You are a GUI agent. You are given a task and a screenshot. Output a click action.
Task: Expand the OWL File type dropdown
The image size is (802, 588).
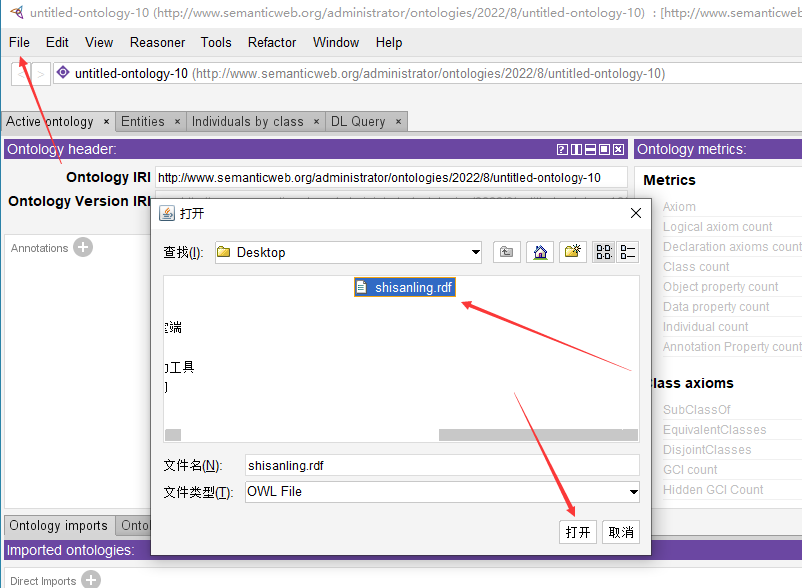tap(634, 492)
